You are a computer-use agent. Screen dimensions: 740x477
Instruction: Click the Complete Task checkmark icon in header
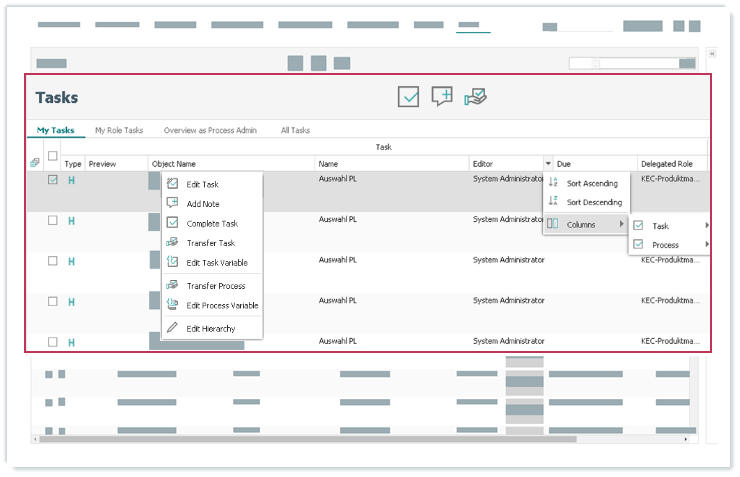tap(408, 97)
